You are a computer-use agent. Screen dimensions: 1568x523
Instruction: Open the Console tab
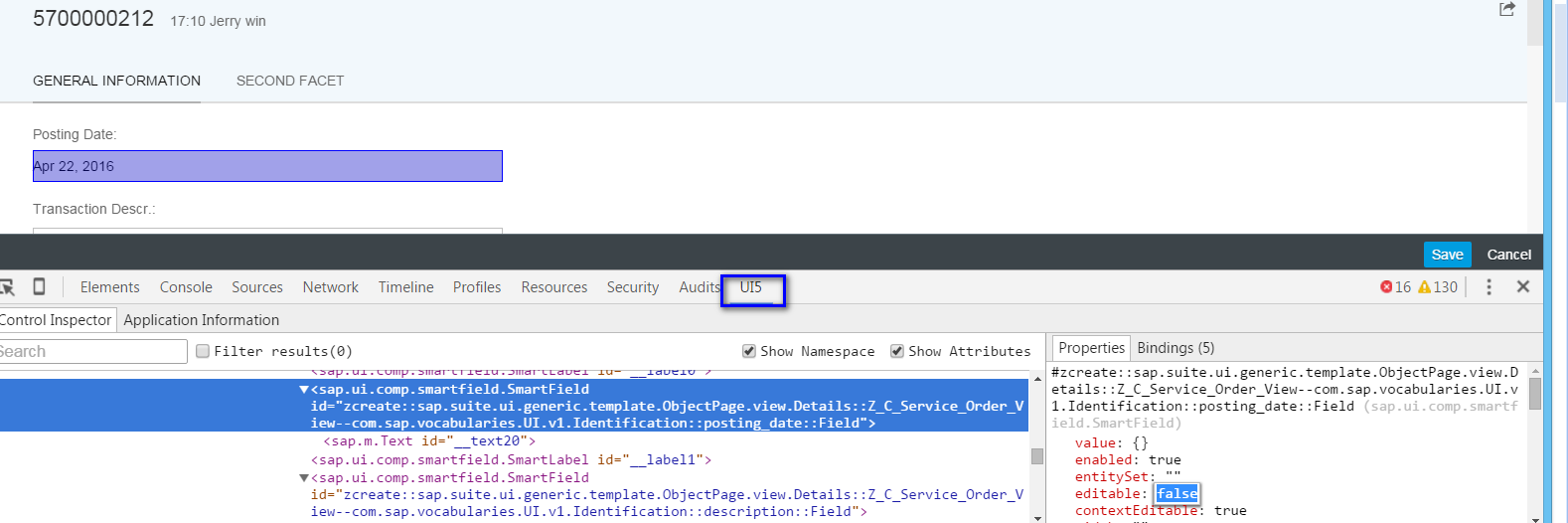coord(186,286)
